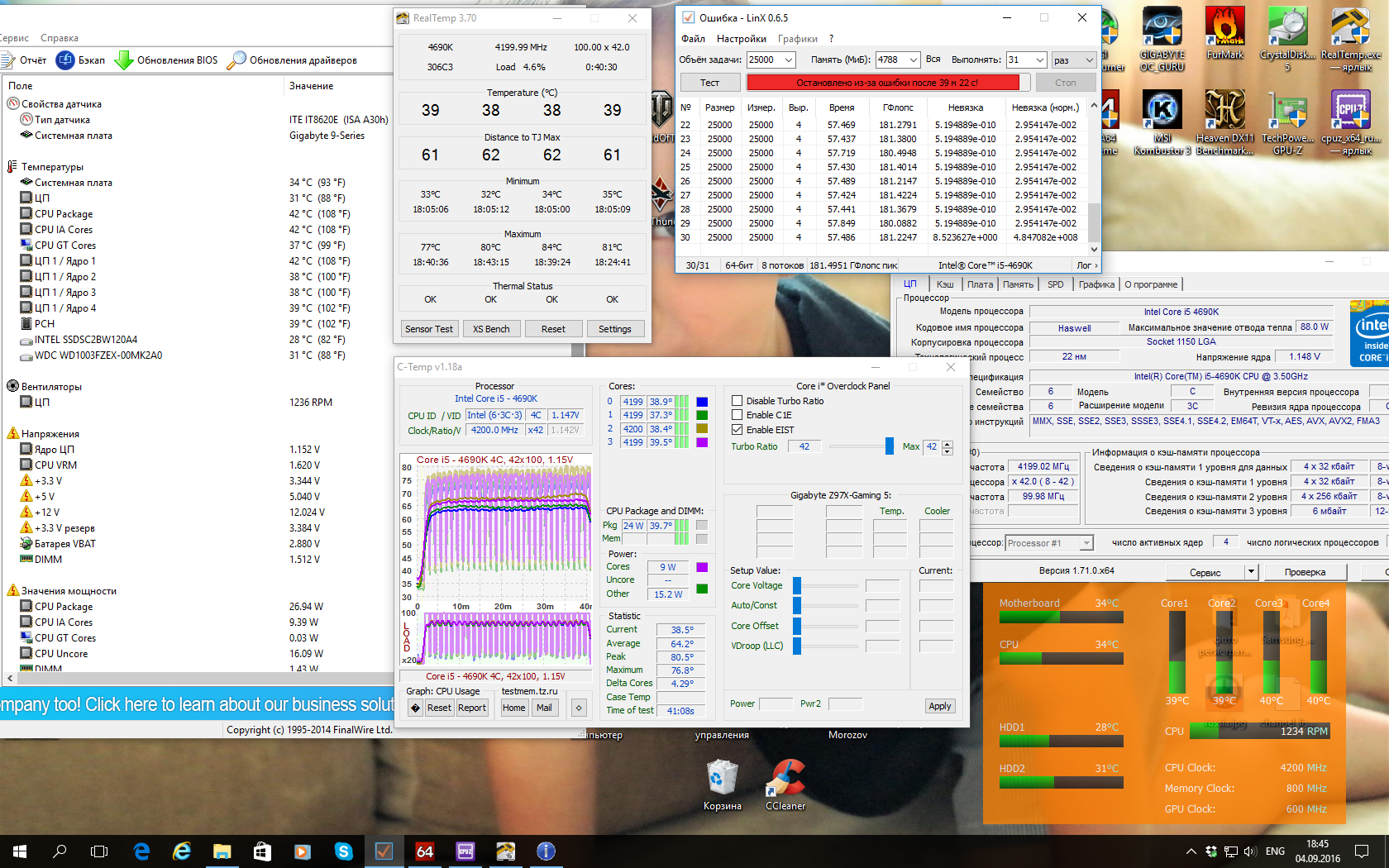Launch the FurMark desktop shortcut
Viewport: 1389px width, 868px height.
point(1224,35)
